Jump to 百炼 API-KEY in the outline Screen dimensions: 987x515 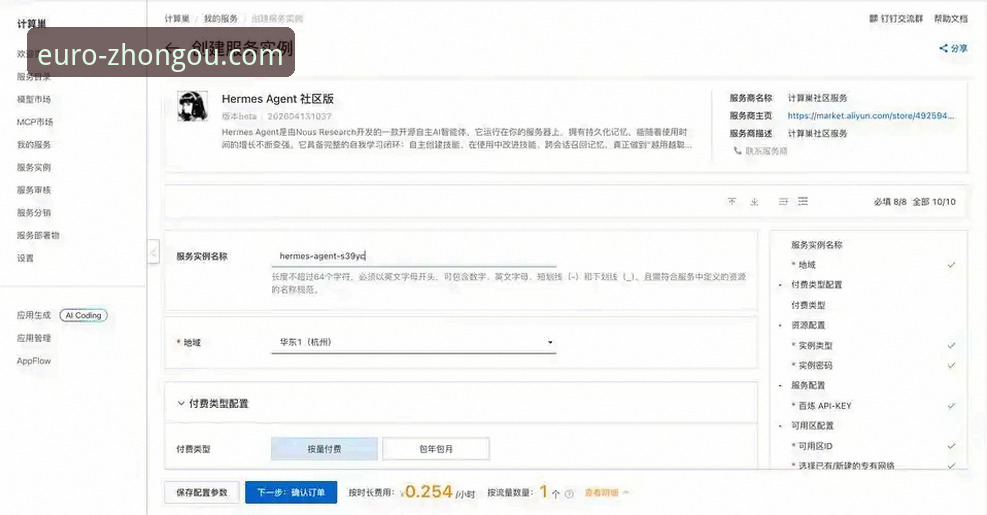(825, 406)
